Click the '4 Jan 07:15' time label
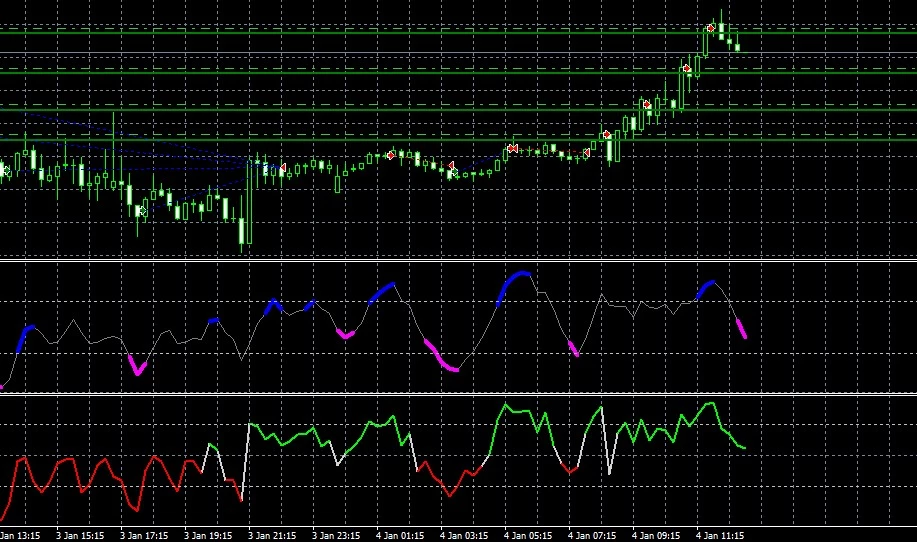 tap(592, 535)
